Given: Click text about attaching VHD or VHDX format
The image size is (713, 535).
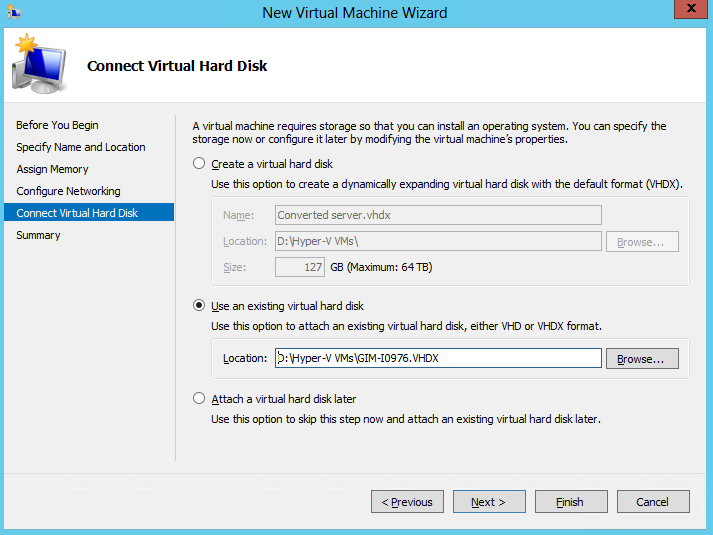Looking at the screenshot, I should [x=406, y=326].
